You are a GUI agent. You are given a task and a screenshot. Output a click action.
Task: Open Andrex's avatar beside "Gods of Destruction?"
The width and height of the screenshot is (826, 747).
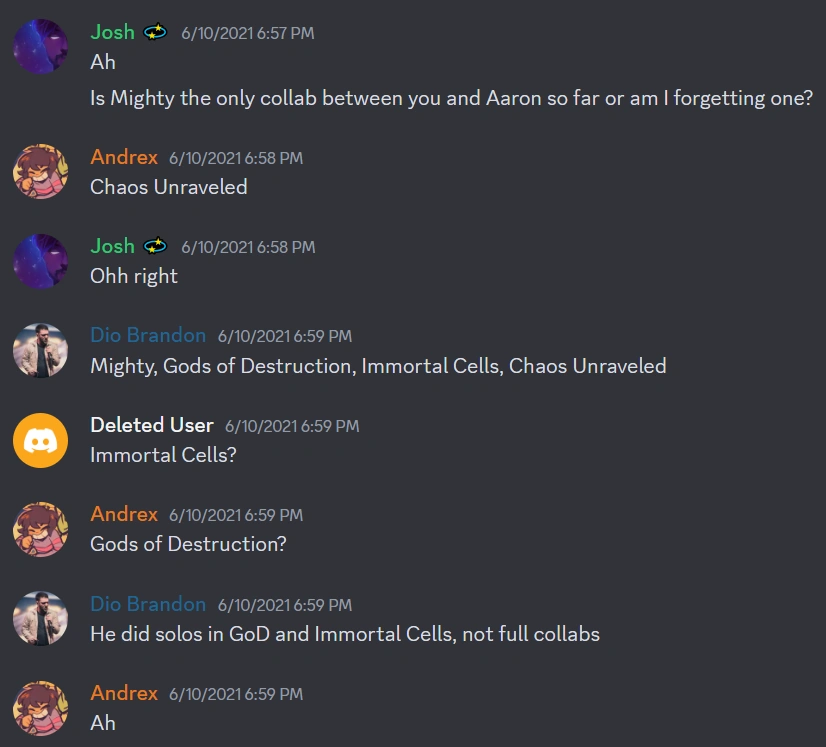(x=41, y=529)
